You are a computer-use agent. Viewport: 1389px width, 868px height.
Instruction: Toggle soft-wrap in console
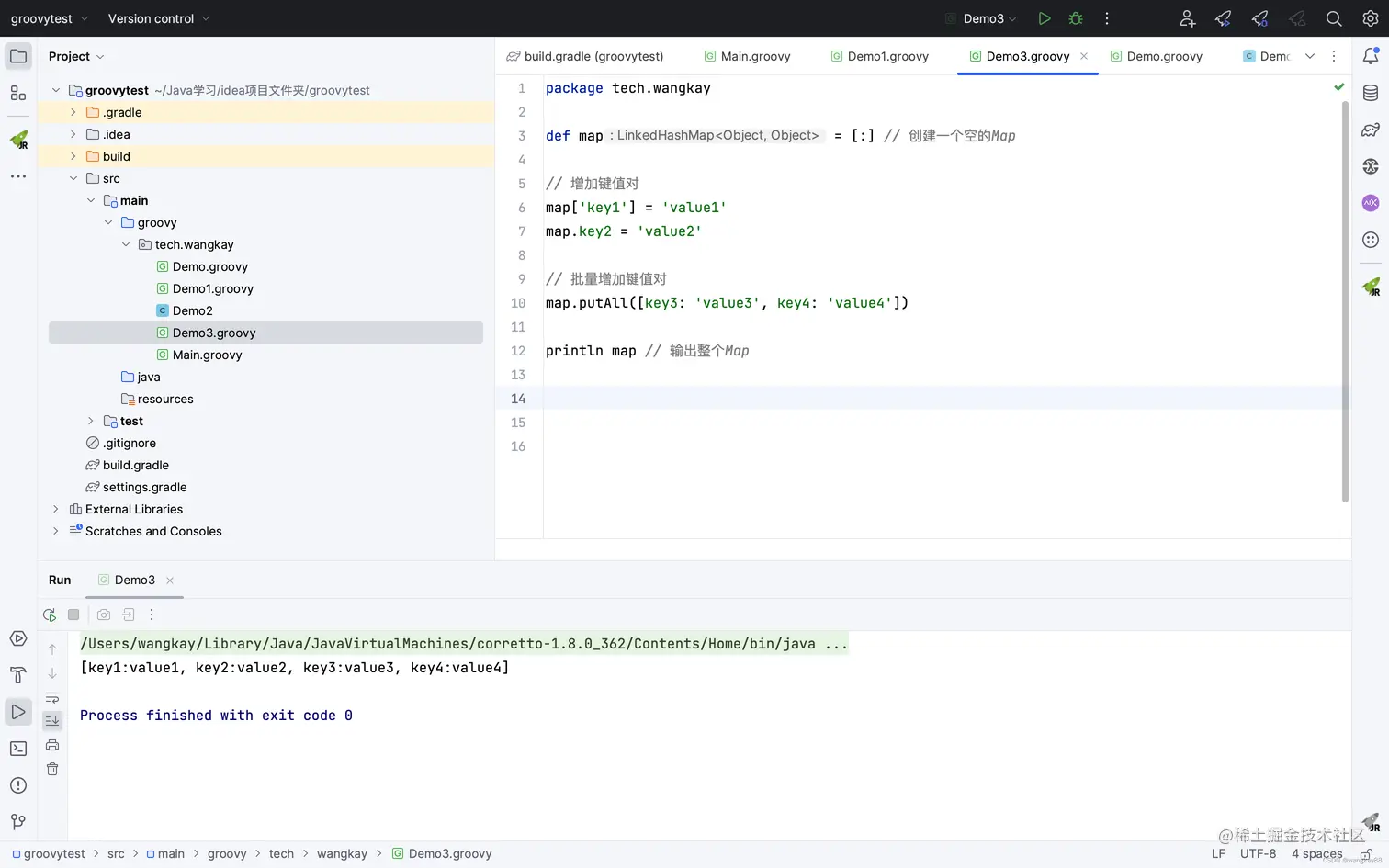click(x=52, y=697)
